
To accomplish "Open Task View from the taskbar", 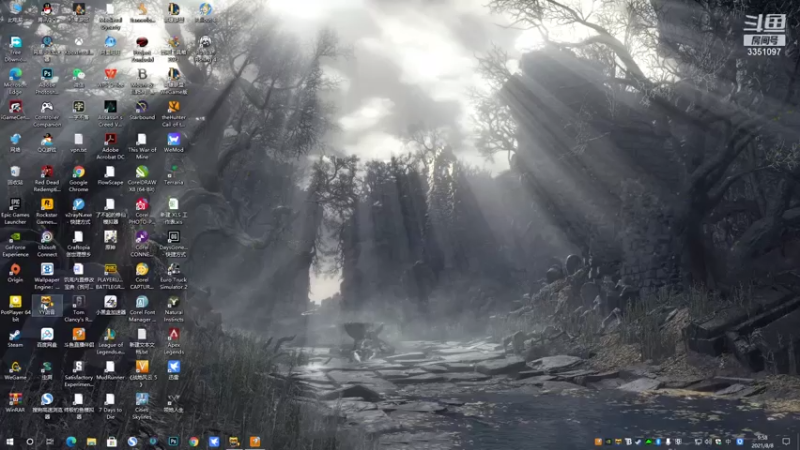I will click(49, 441).
